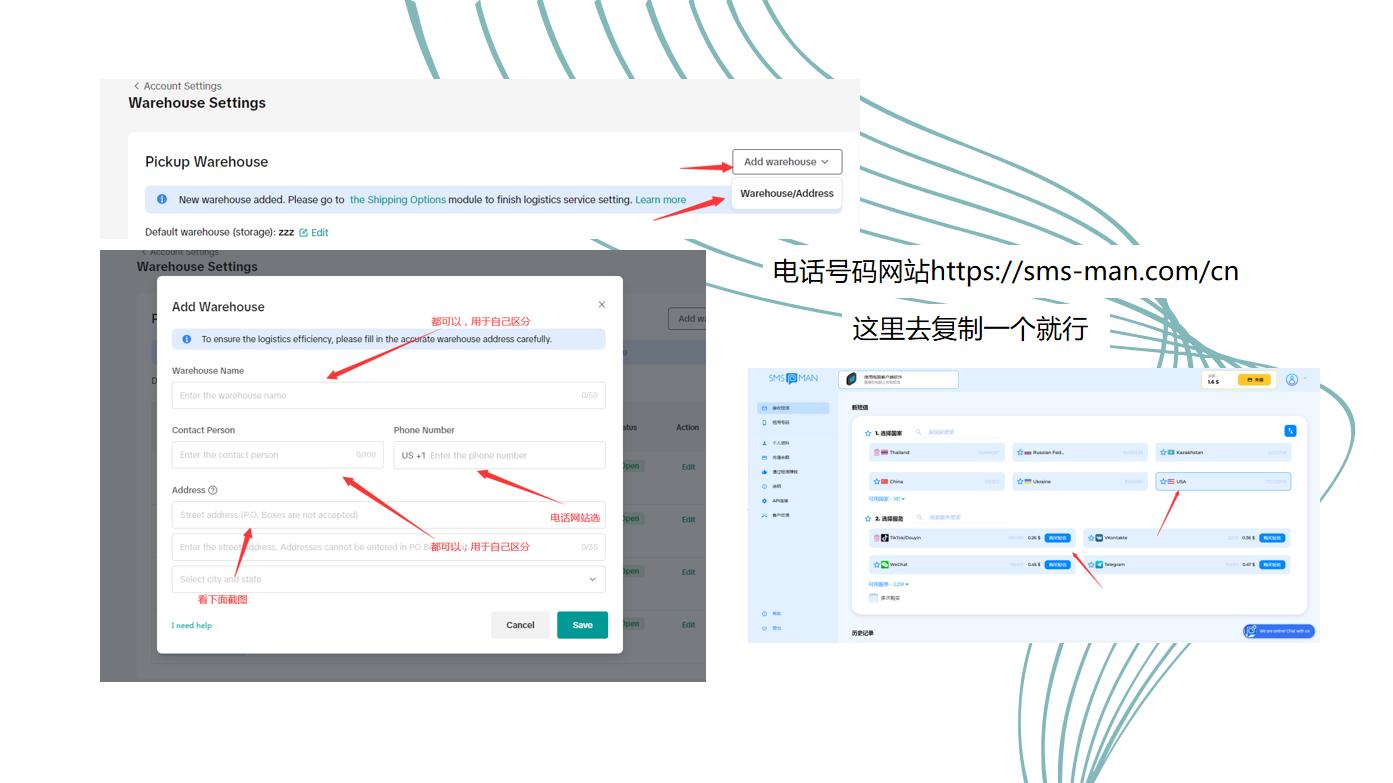This screenshot has width=1393, height=783.
Task: Edit the default warehouse zzz
Action: pos(314,232)
